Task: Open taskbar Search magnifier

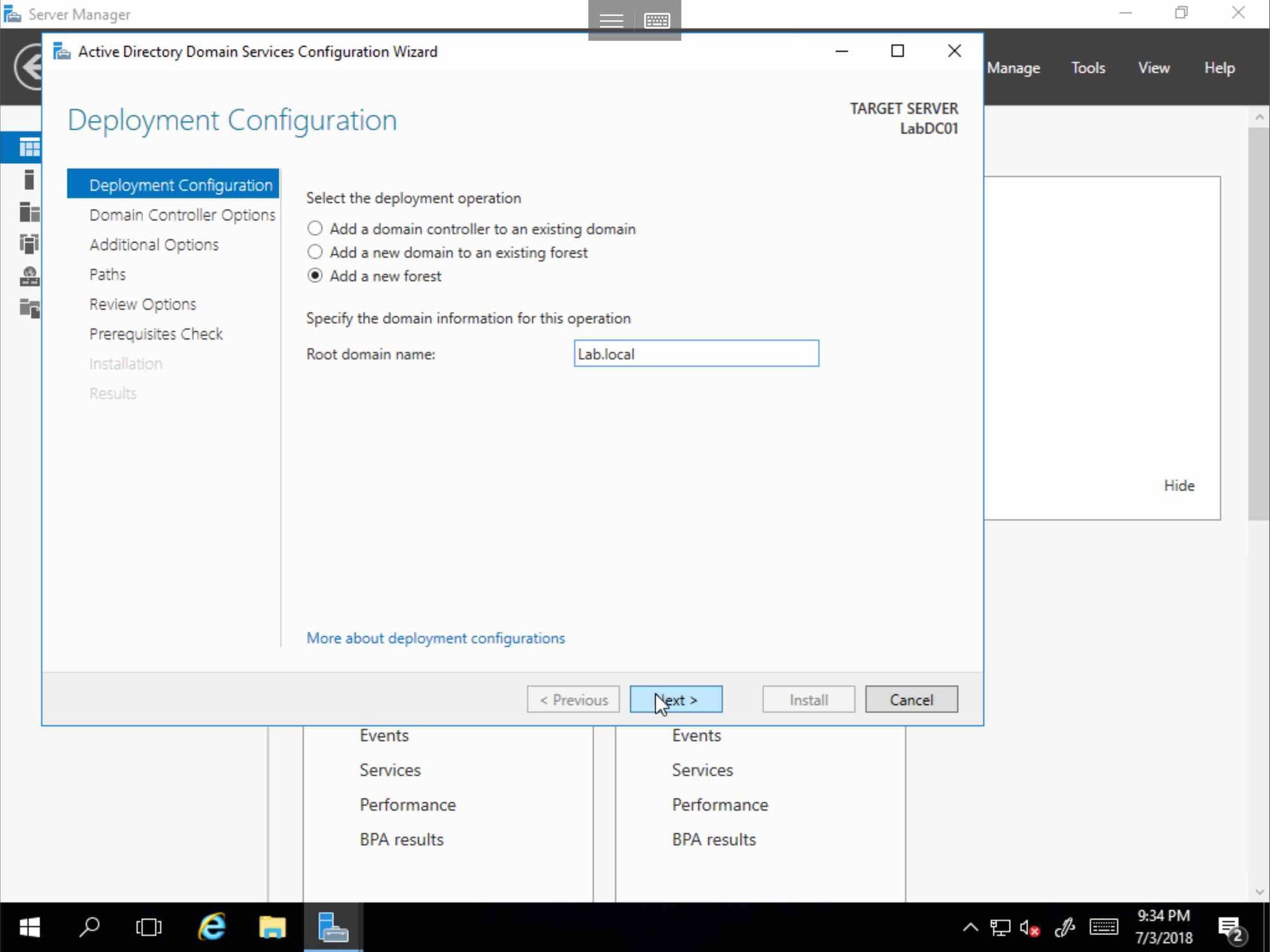Action: coord(89,927)
